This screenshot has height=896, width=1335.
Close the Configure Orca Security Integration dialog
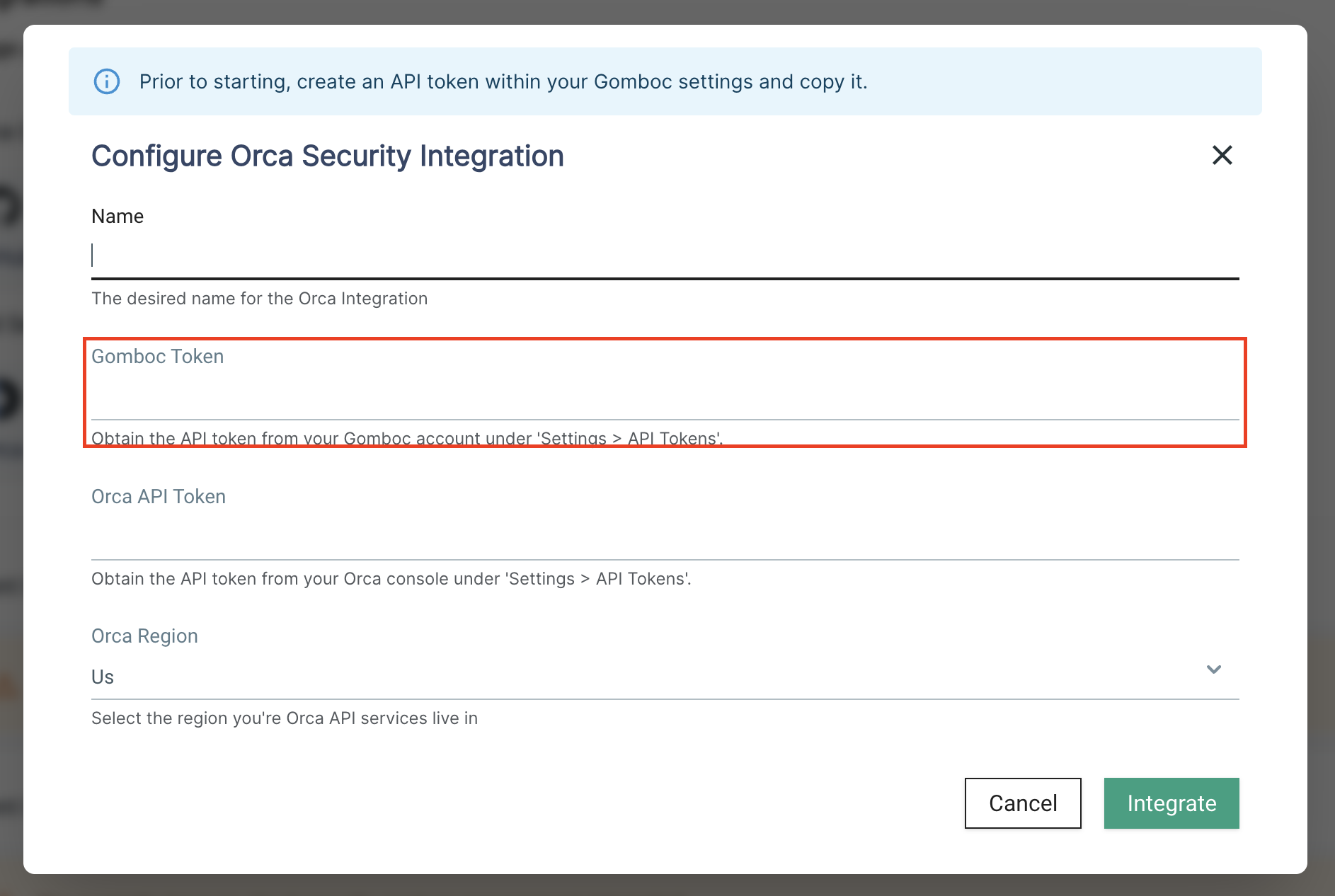(1222, 155)
